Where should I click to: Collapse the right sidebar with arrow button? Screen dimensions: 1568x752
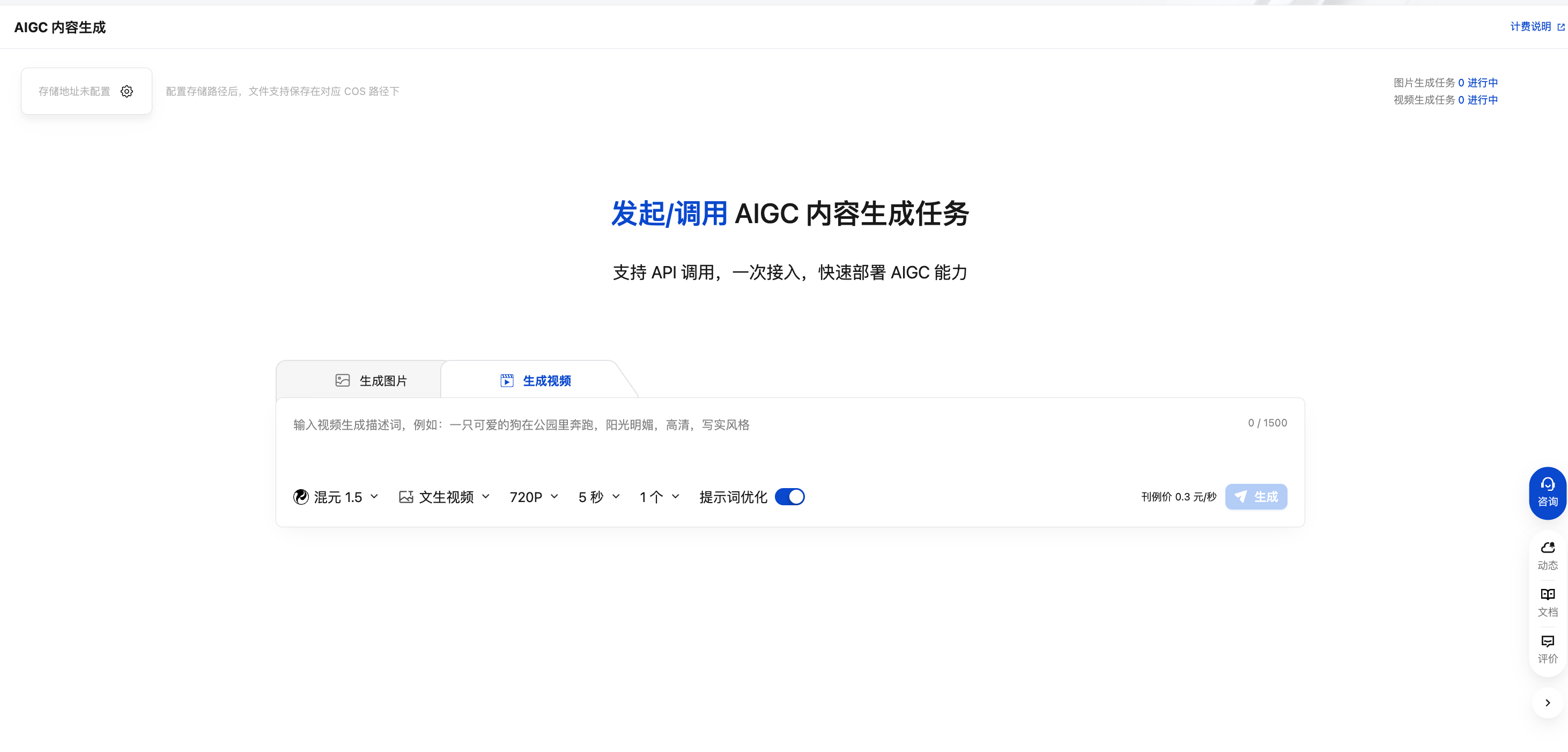[1547, 703]
